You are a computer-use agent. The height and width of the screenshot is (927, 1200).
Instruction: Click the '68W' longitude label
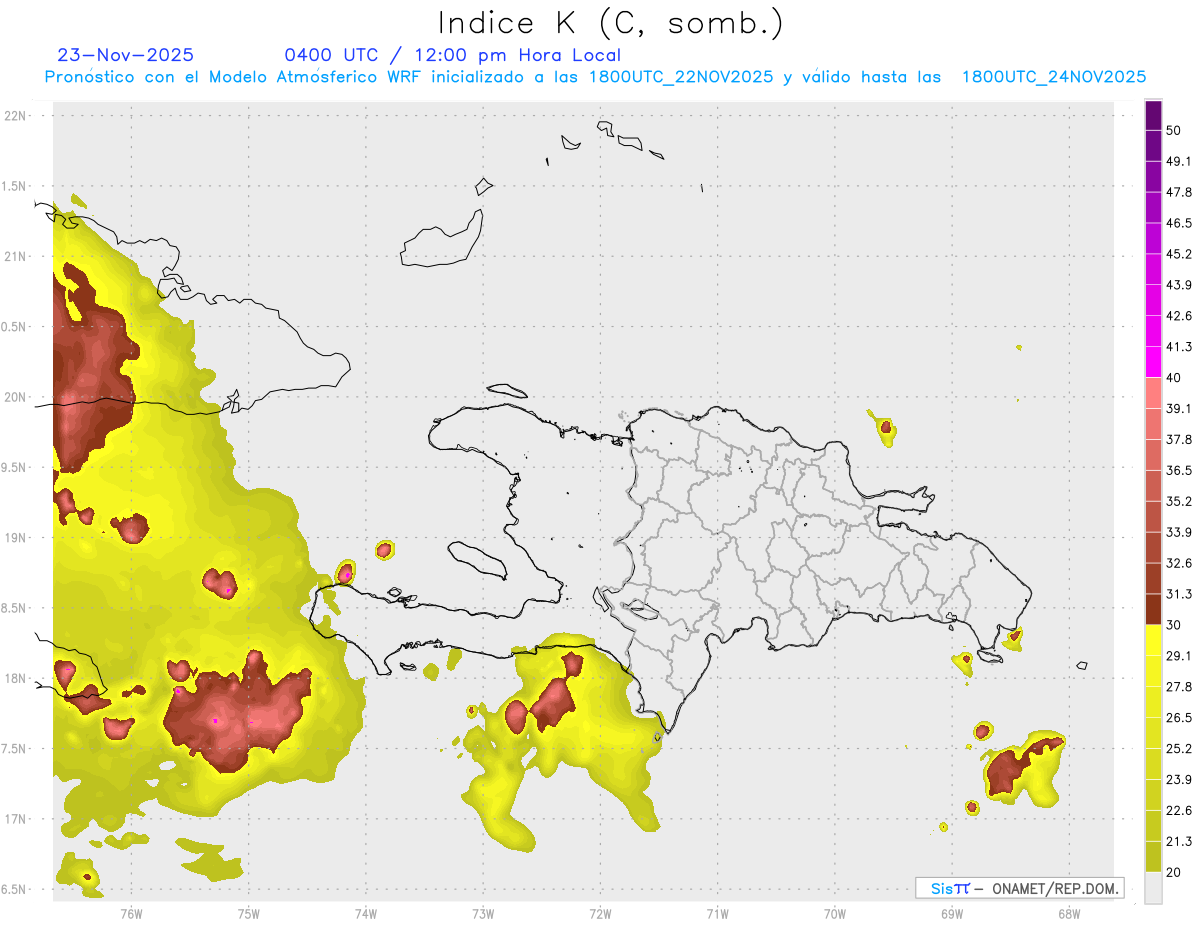click(x=1068, y=913)
